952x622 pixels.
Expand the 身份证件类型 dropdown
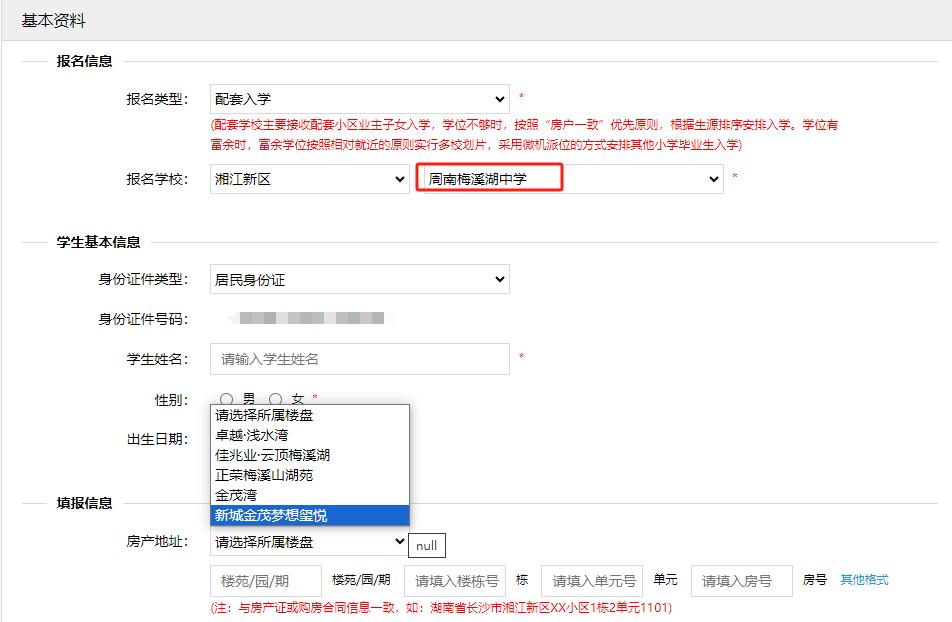pyautogui.click(x=359, y=279)
